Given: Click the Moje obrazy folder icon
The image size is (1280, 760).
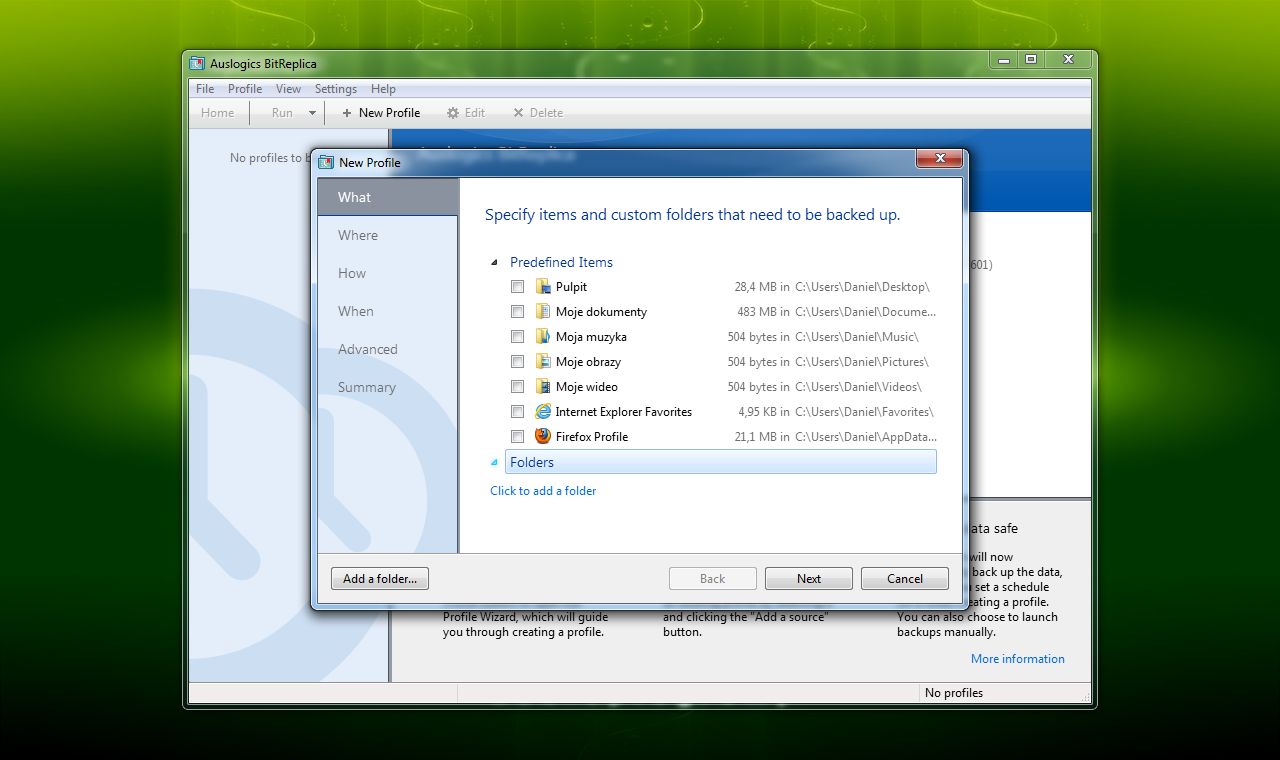Looking at the screenshot, I should 543,361.
